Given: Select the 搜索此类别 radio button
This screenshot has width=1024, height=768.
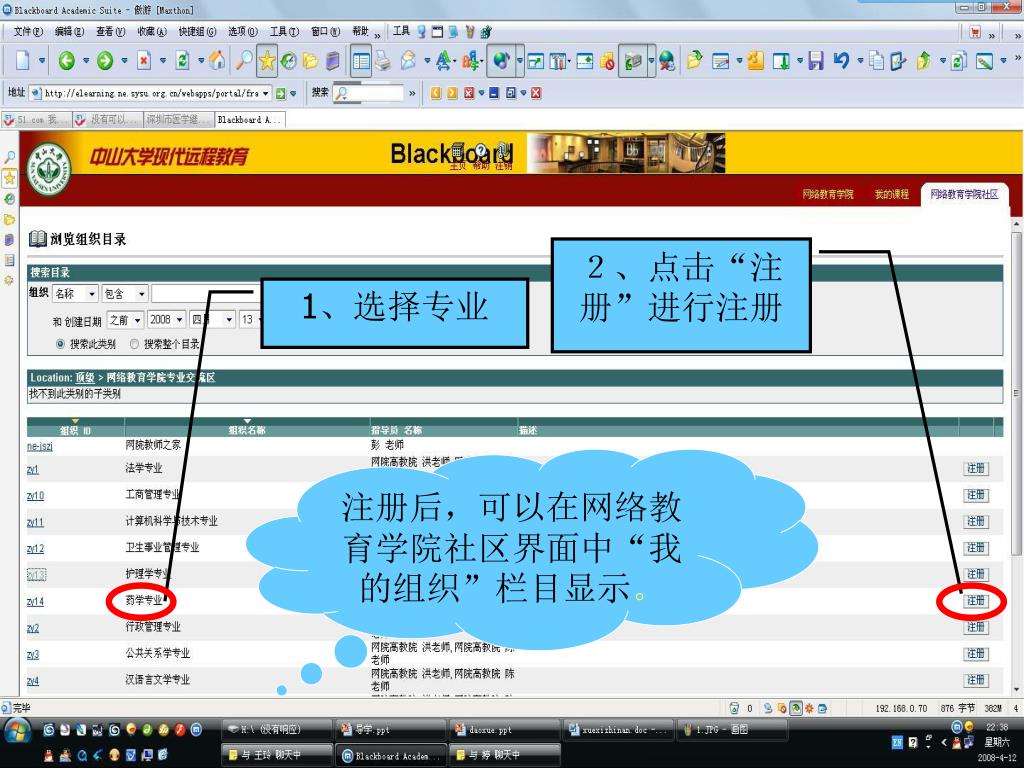Looking at the screenshot, I should tap(61, 344).
